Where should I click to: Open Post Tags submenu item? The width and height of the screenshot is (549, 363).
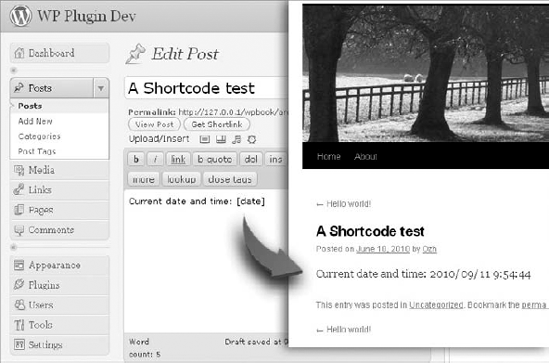37,151
